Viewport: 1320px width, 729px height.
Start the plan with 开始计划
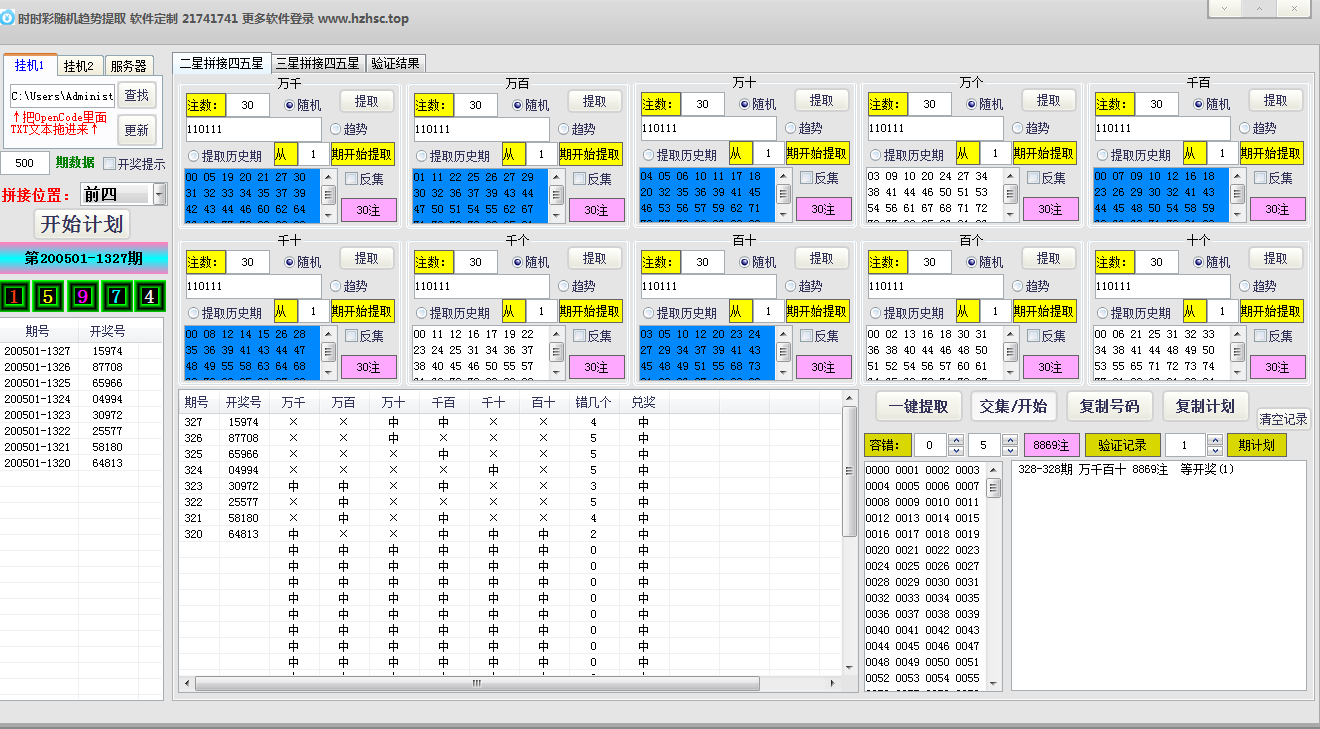coord(82,223)
